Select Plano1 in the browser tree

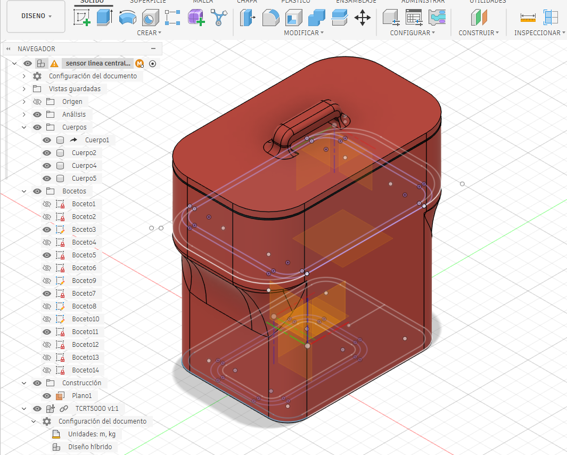(82, 396)
